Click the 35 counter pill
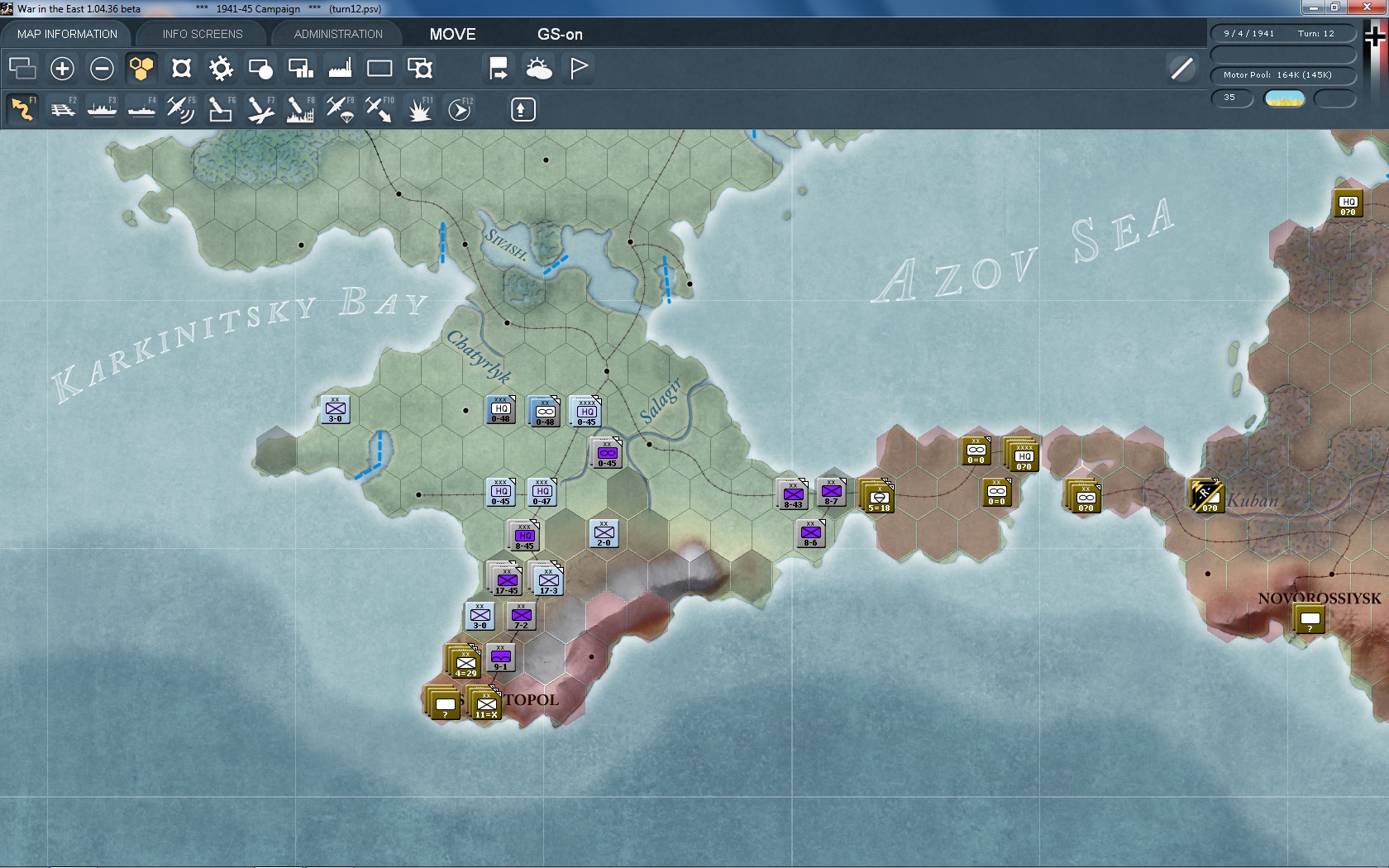1389x868 pixels. [x=1231, y=98]
